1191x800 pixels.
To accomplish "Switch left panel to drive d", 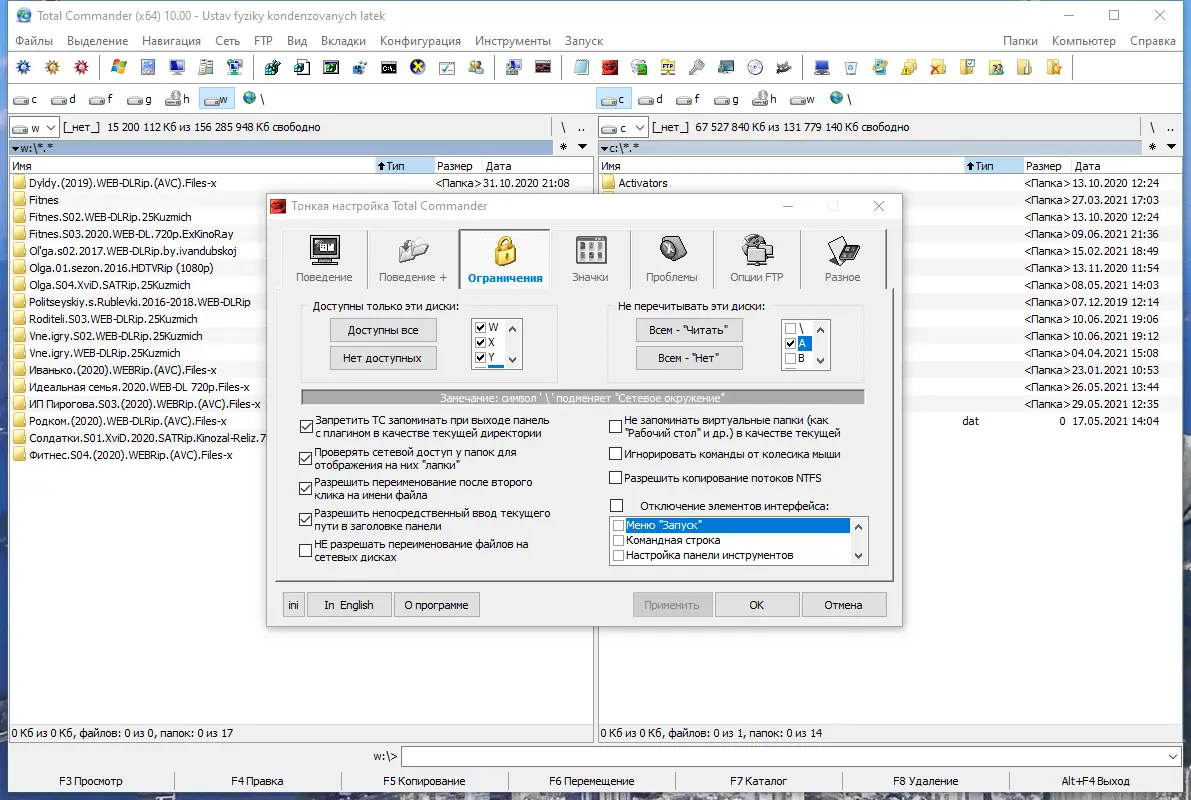I will tap(64, 99).
